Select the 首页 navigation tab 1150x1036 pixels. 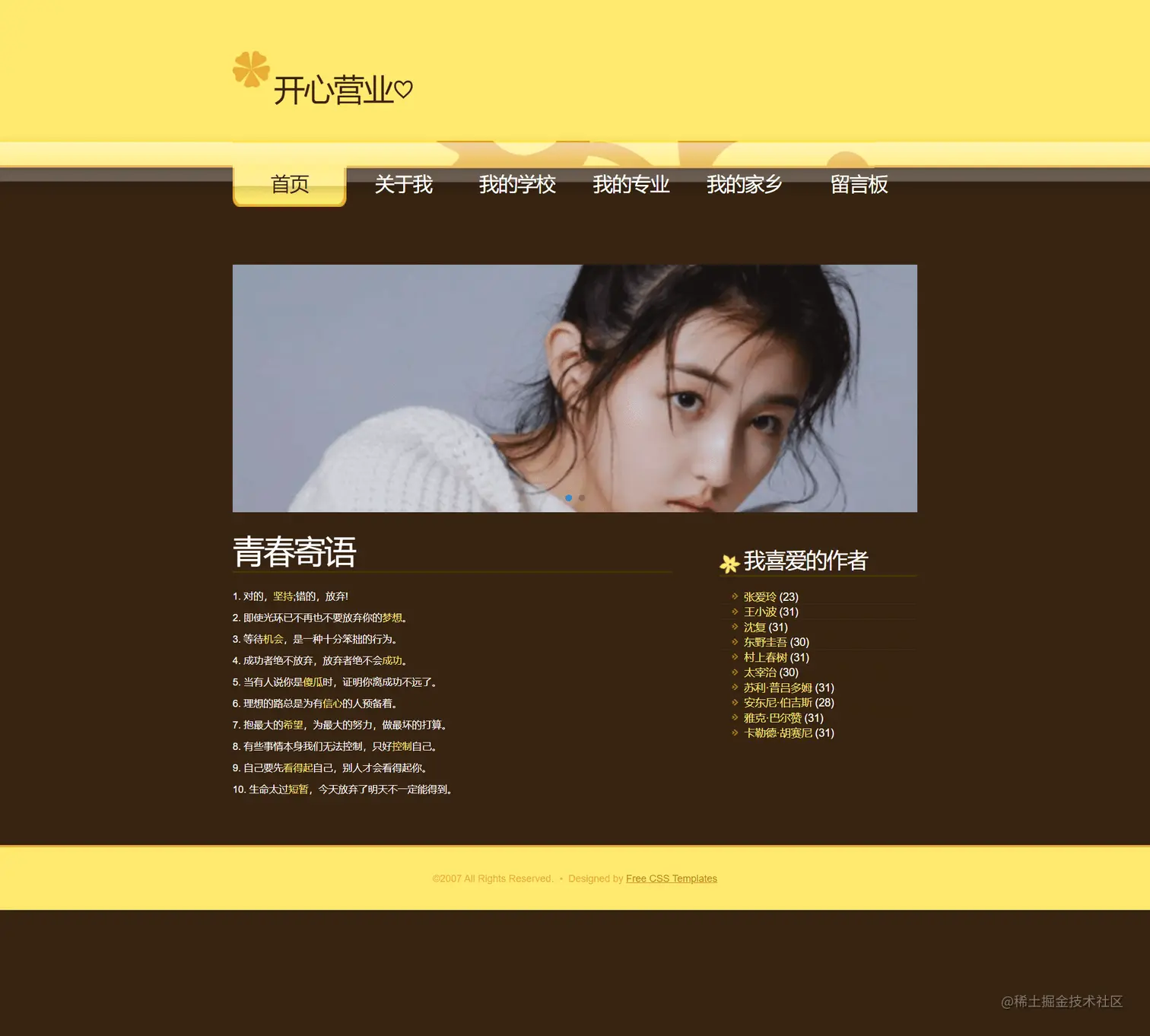tap(290, 185)
